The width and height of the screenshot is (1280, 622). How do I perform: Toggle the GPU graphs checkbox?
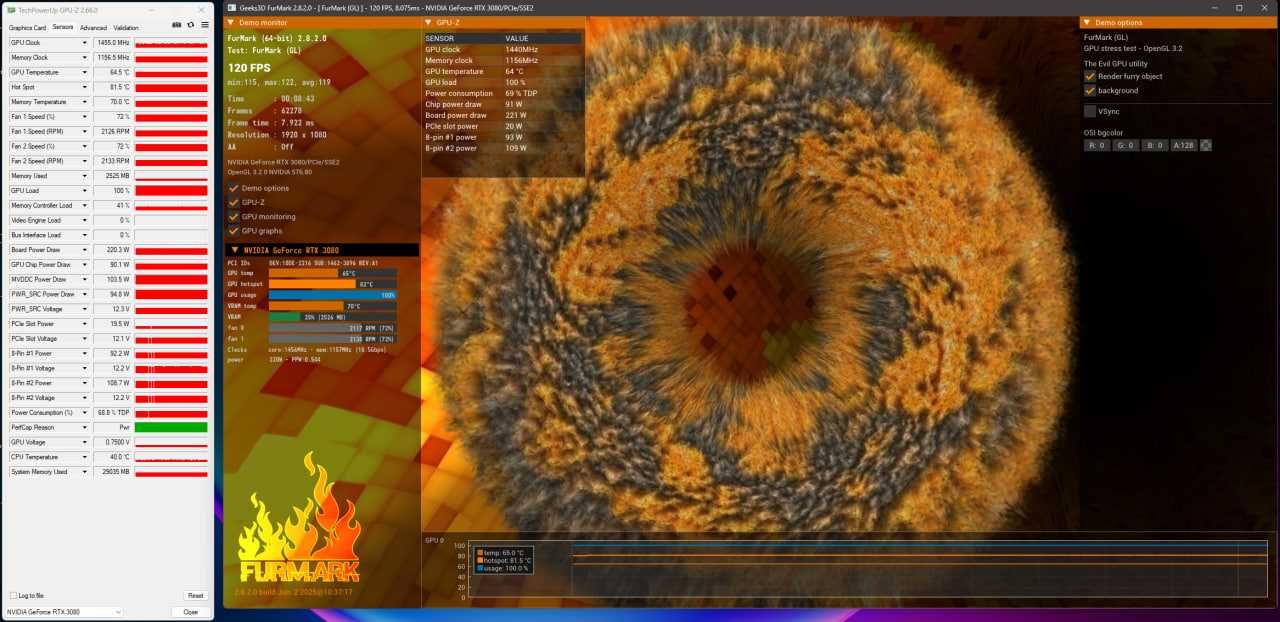click(x=234, y=231)
